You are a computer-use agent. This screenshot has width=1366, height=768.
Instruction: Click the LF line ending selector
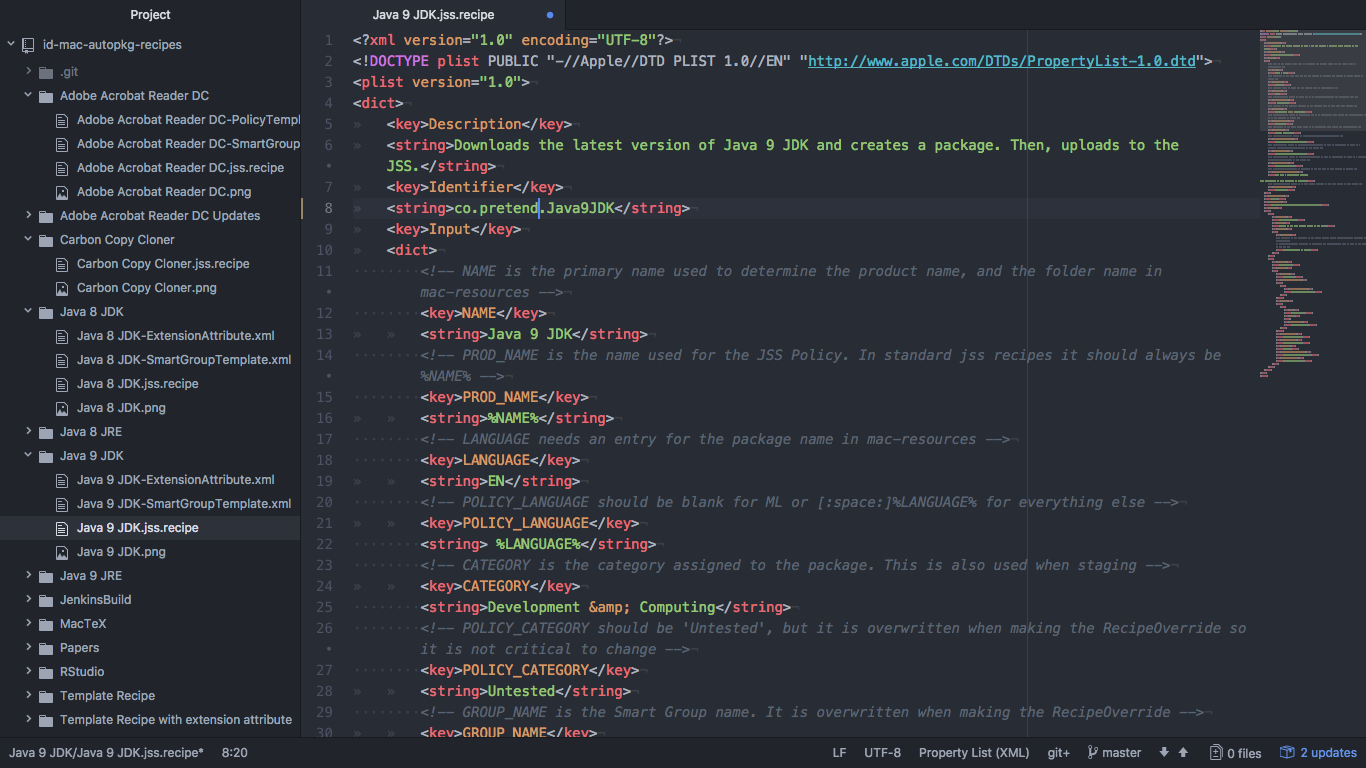click(840, 753)
